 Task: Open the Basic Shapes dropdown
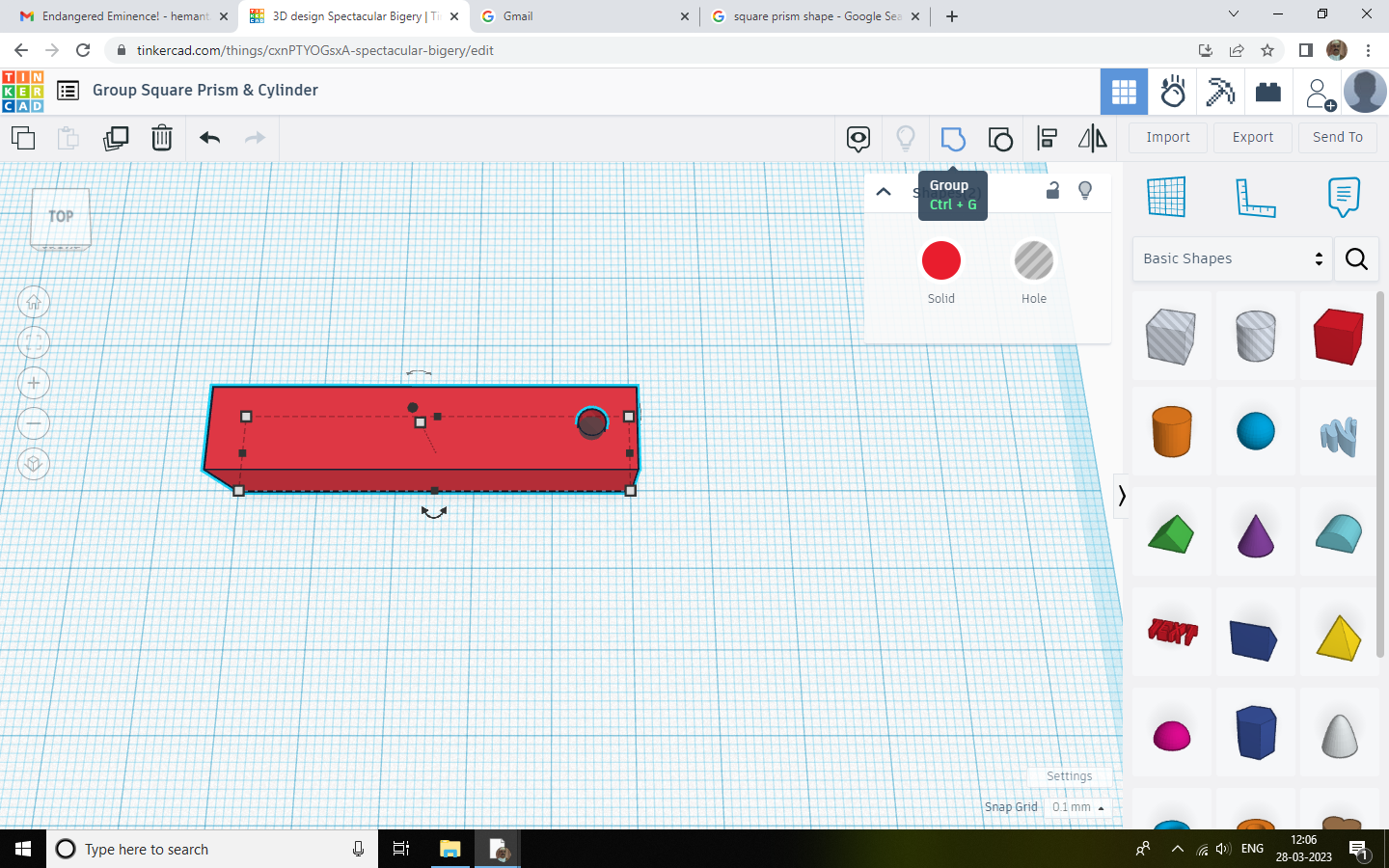point(1231,258)
